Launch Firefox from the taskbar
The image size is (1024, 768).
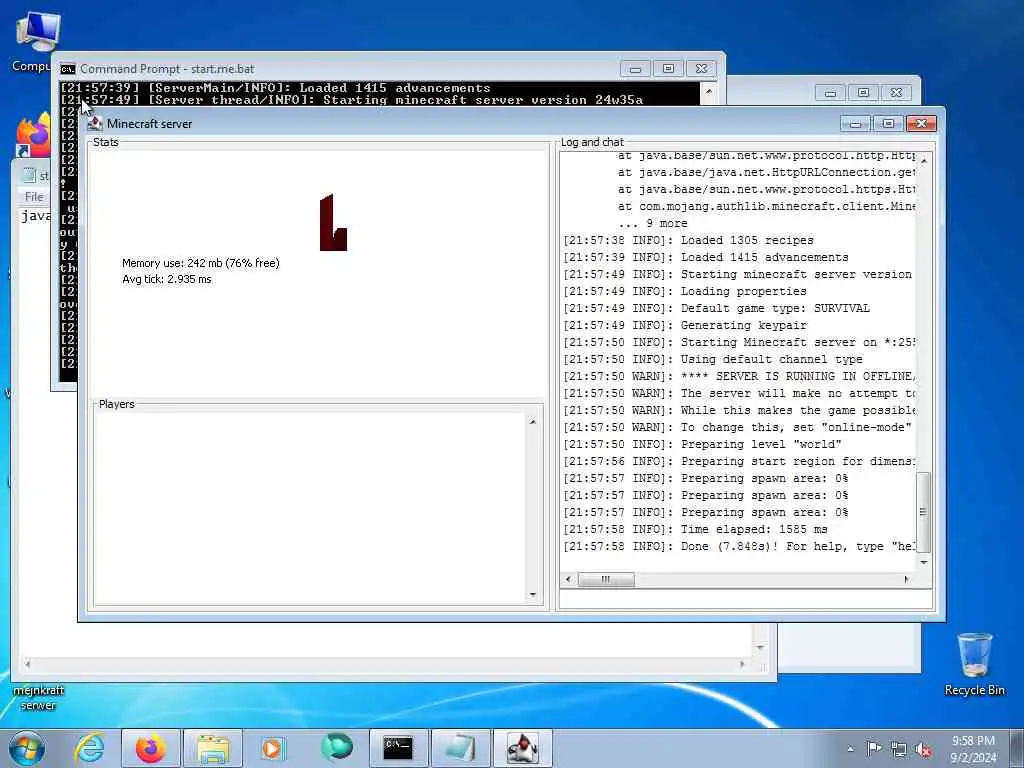pos(150,748)
